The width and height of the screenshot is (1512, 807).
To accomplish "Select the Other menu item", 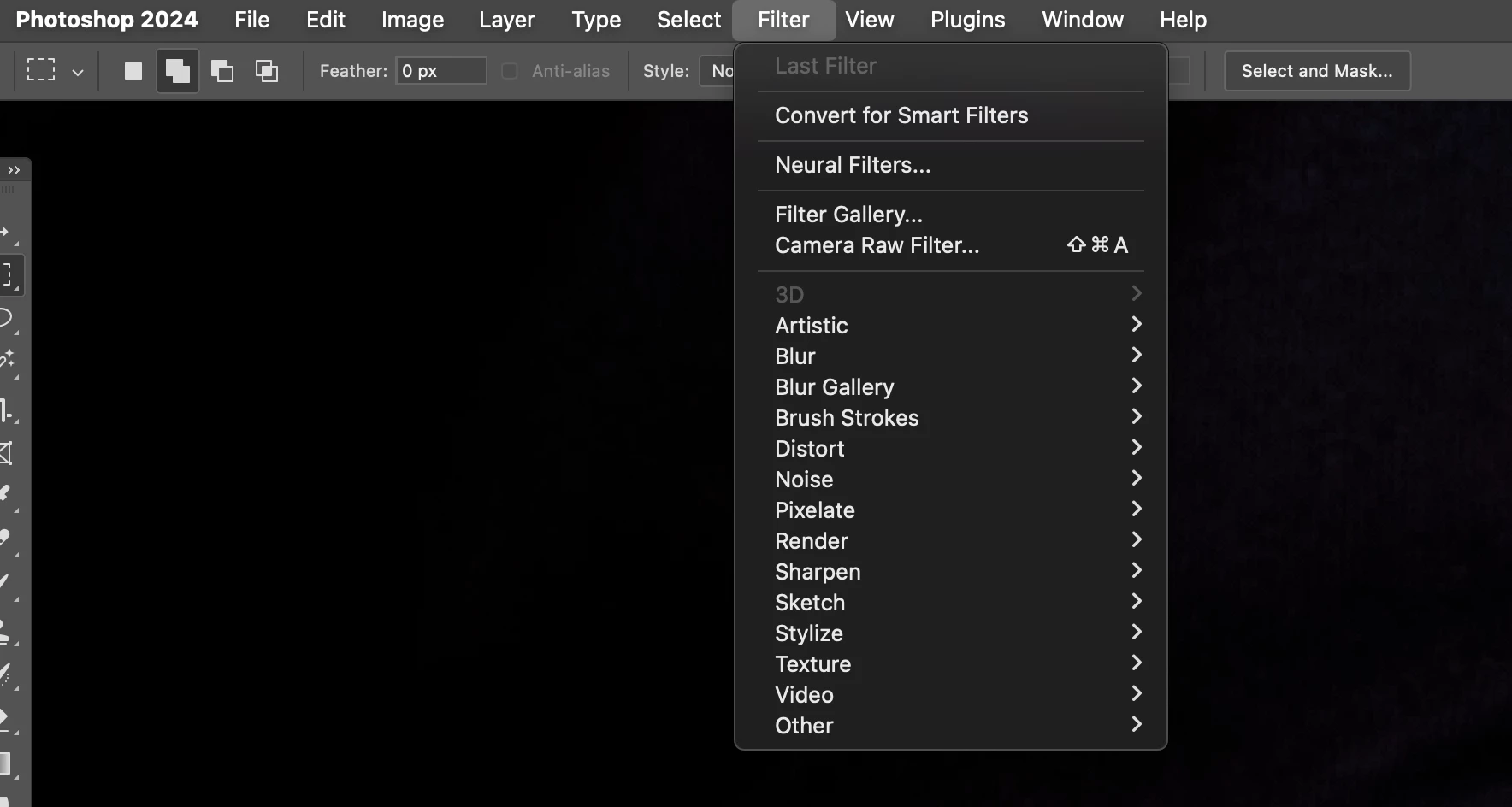I will 951,726.
